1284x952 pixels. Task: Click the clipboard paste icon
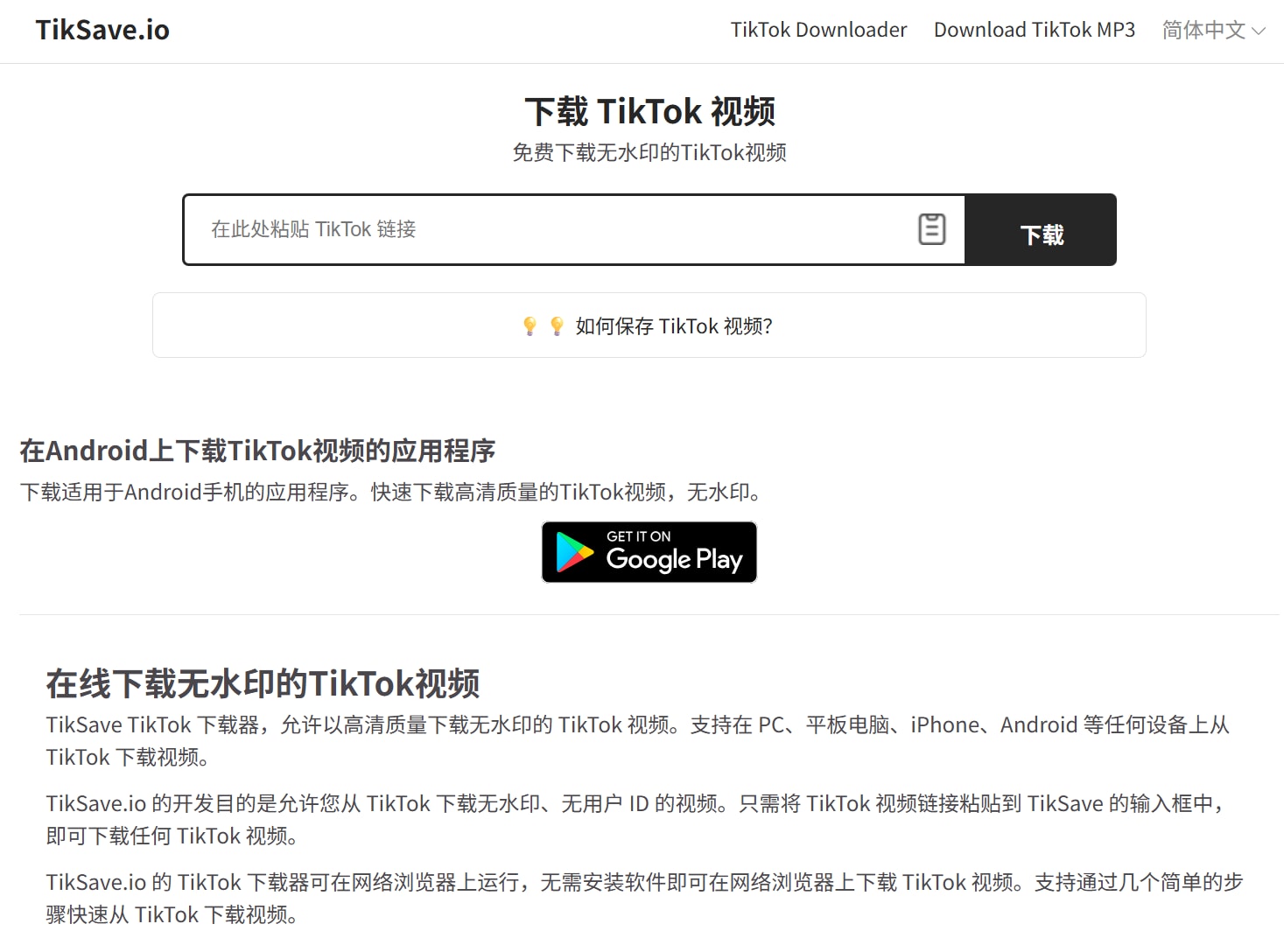(x=931, y=229)
